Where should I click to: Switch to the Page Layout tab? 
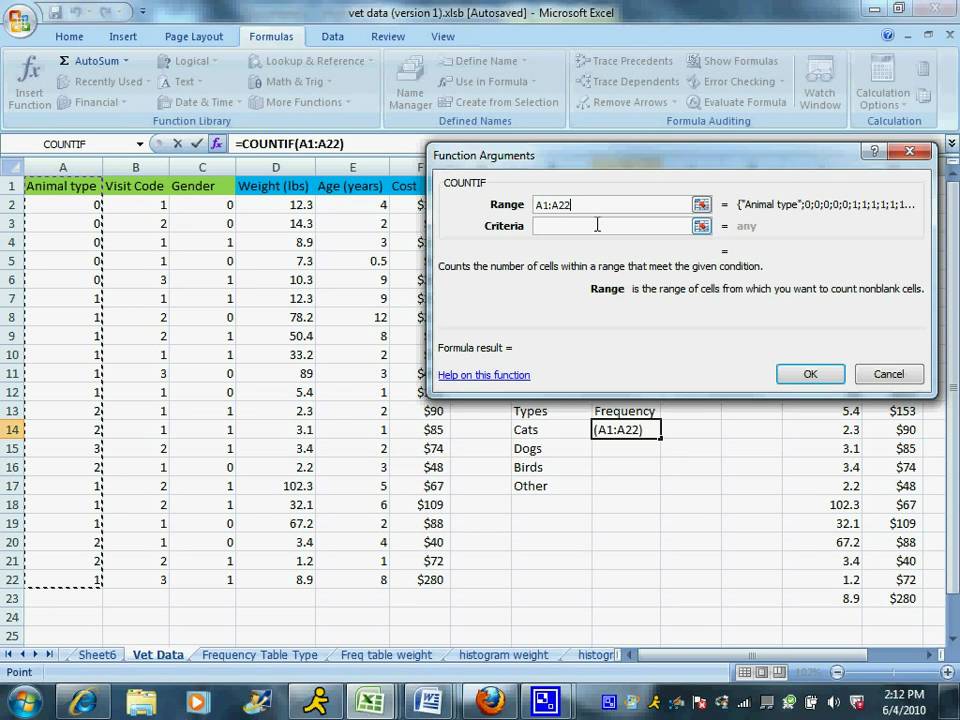(x=193, y=37)
